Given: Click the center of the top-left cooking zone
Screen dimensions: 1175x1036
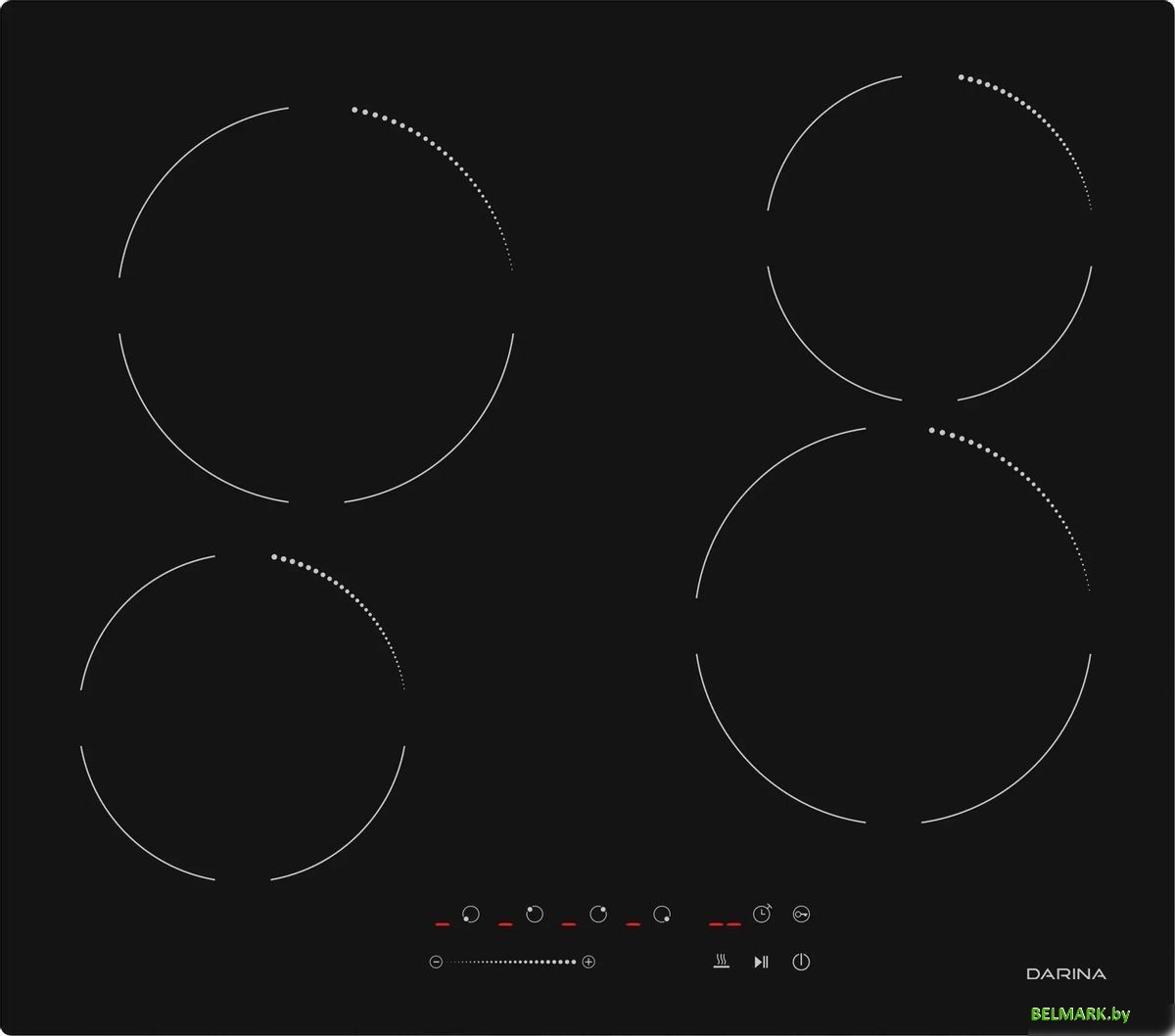Looking at the screenshot, I should [316, 305].
